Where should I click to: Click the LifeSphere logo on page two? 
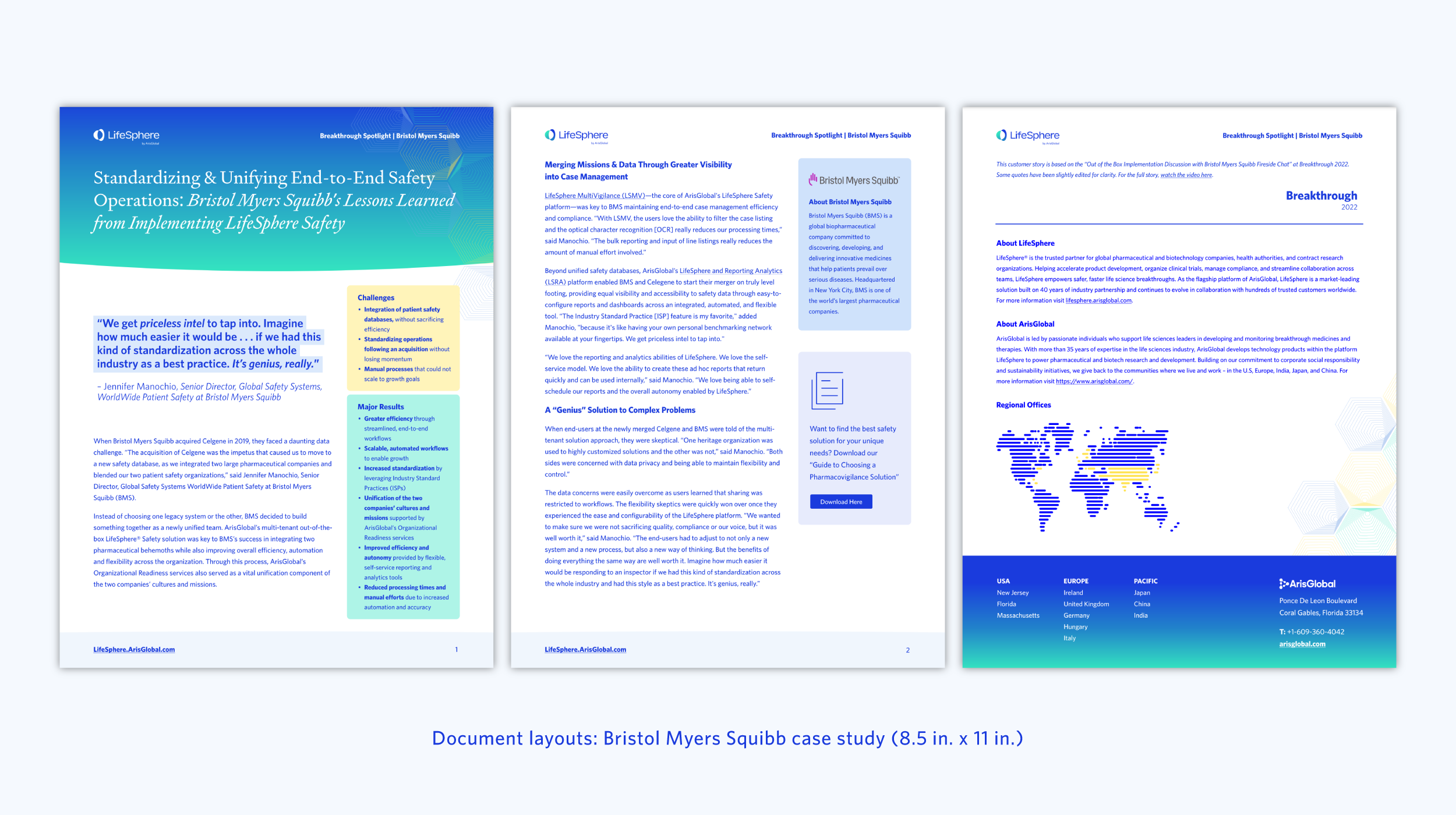(x=577, y=136)
